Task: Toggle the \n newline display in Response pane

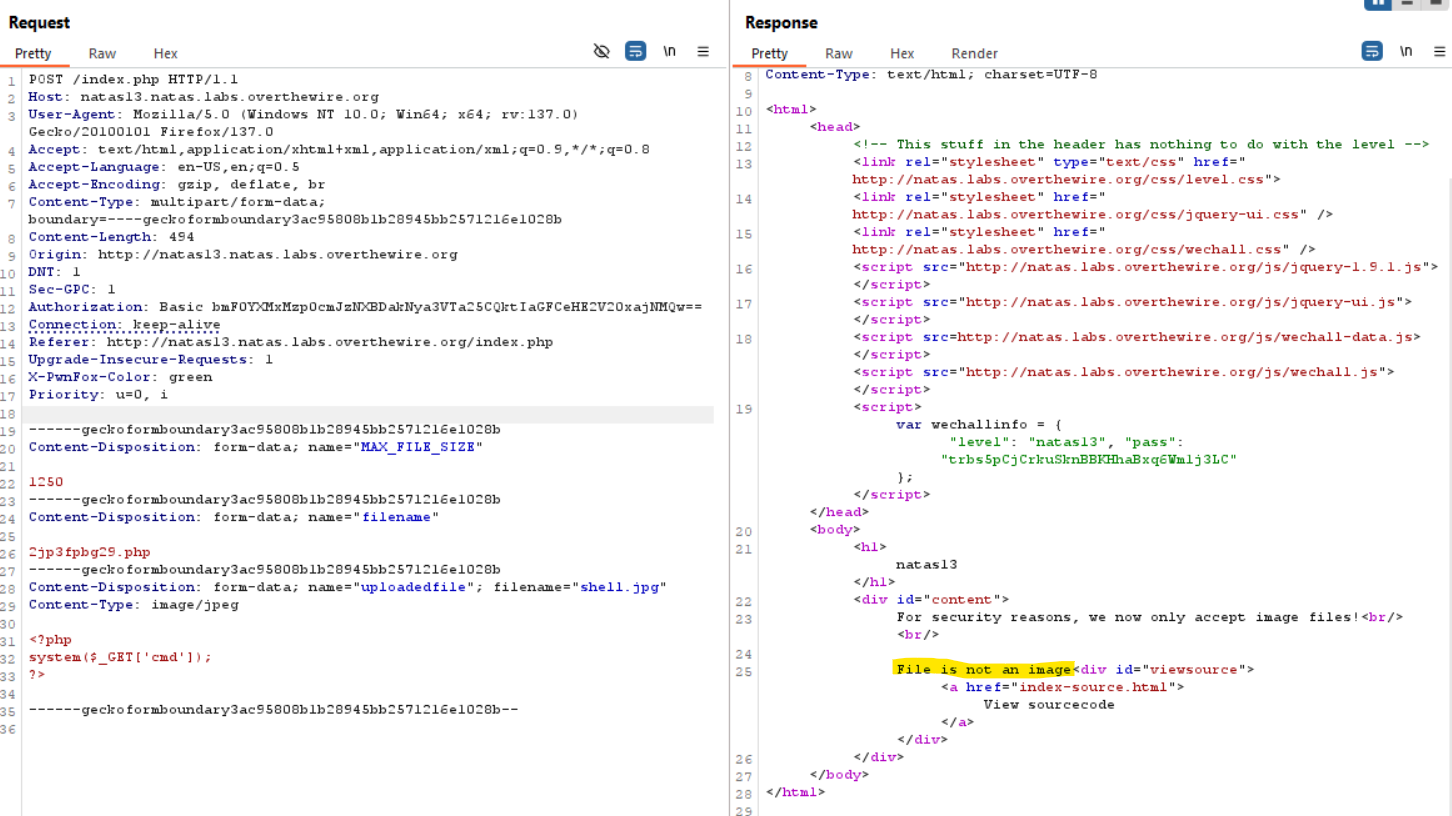Action: (x=1406, y=52)
